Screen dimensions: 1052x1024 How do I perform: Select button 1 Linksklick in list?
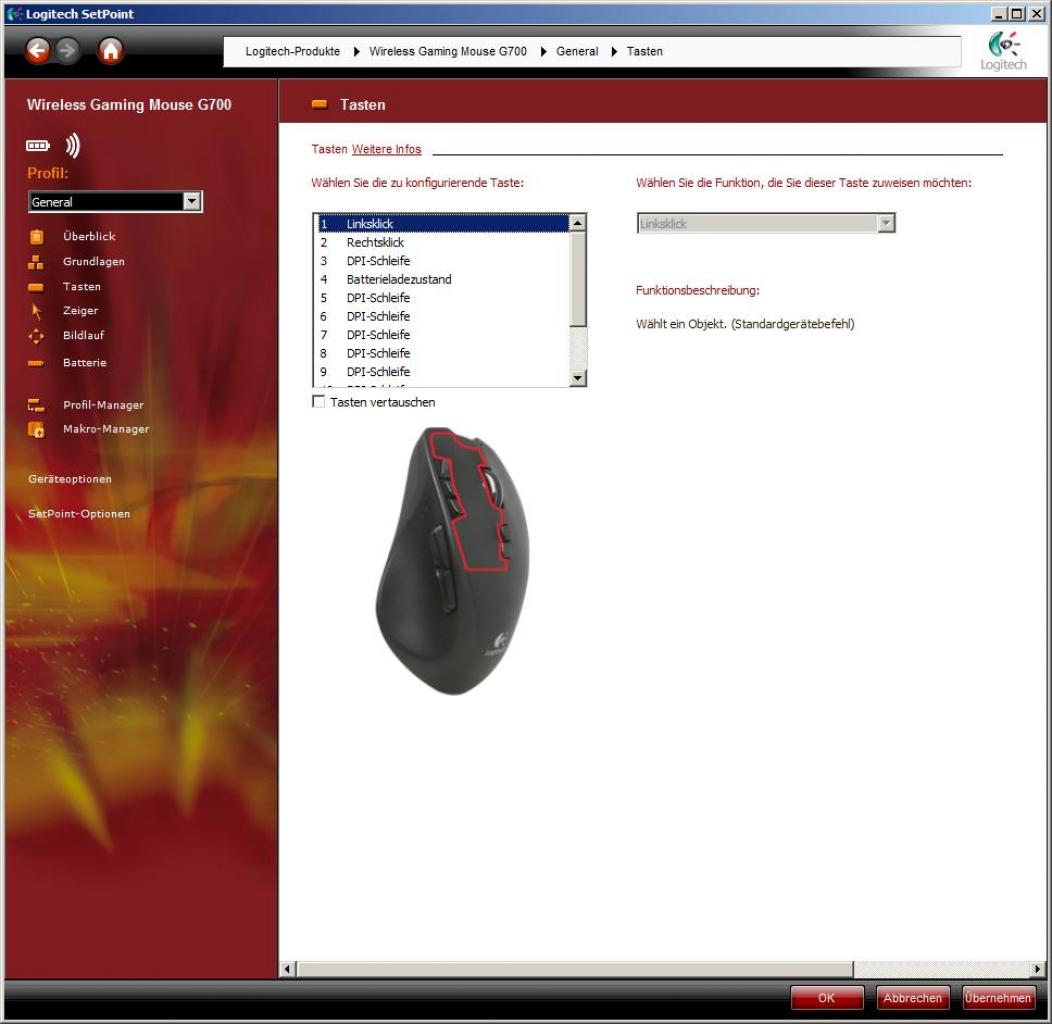(443, 223)
